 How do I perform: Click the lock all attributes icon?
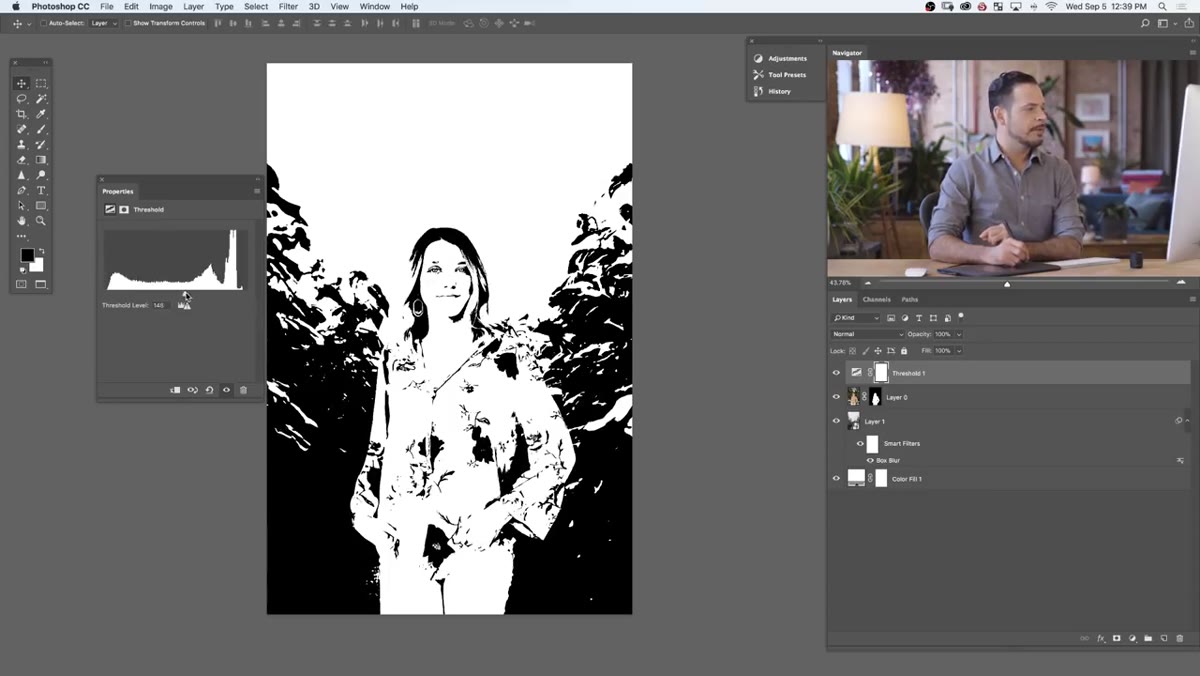click(x=904, y=351)
